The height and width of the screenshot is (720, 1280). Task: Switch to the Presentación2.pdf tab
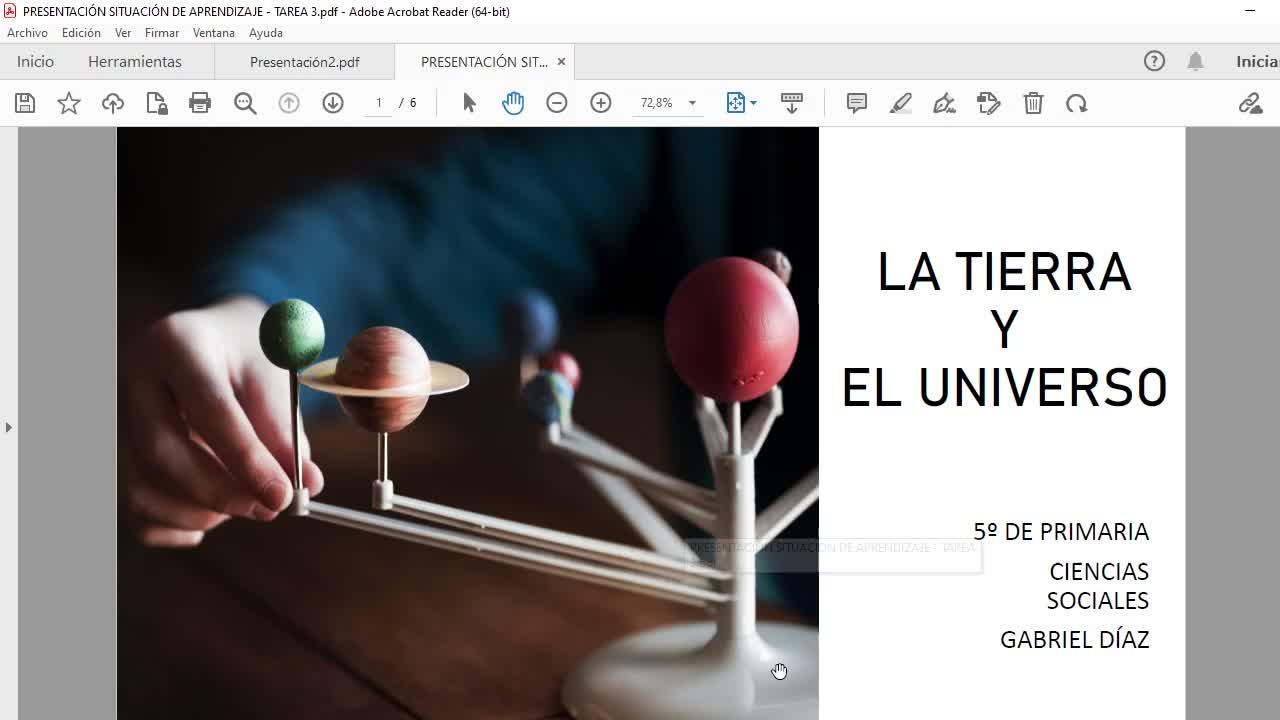(x=304, y=62)
